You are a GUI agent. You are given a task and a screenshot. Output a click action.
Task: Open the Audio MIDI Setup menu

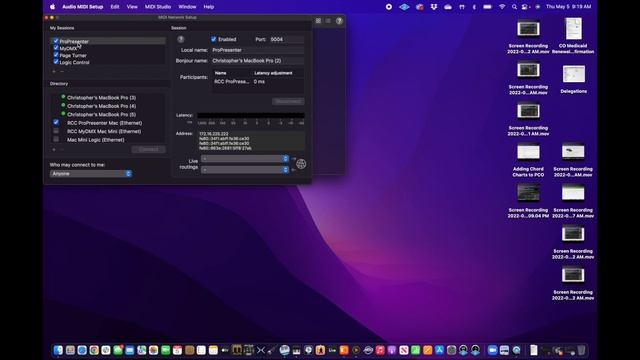82,7
